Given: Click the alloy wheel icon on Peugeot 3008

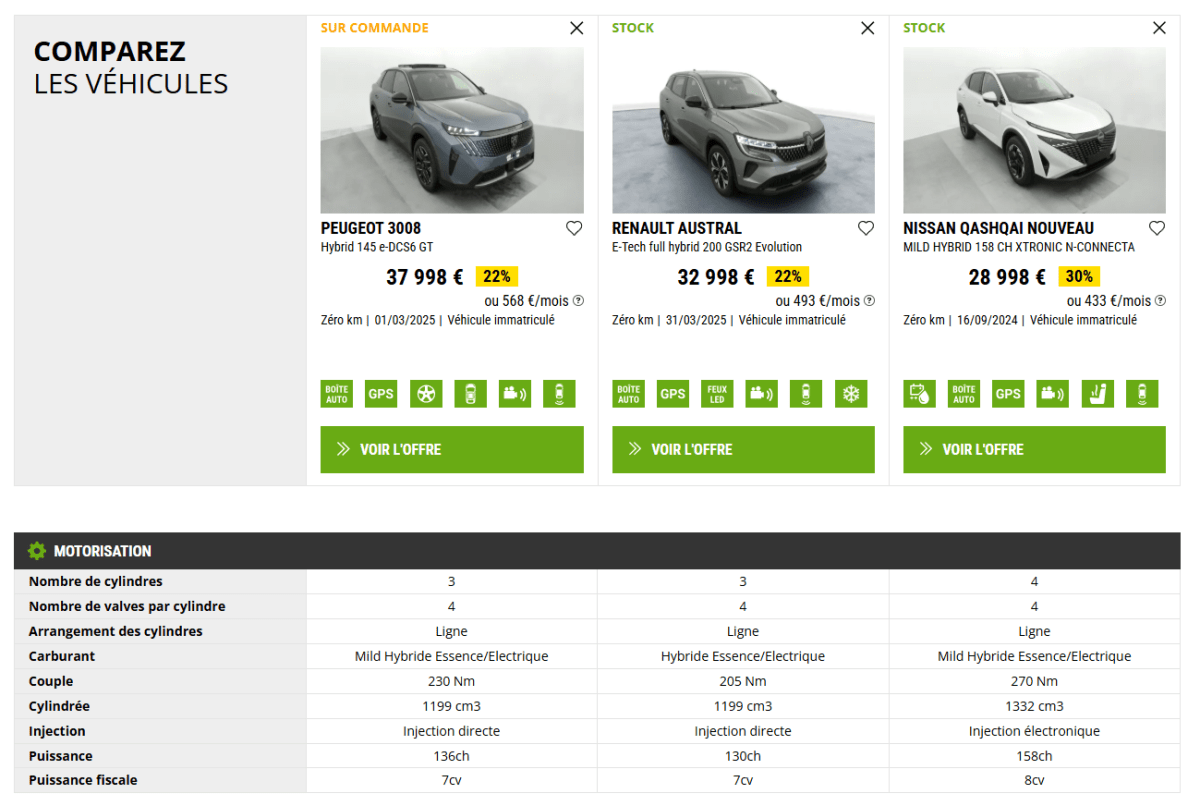Looking at the screenshot, I should pyautogui.click(x=426, y=394).
